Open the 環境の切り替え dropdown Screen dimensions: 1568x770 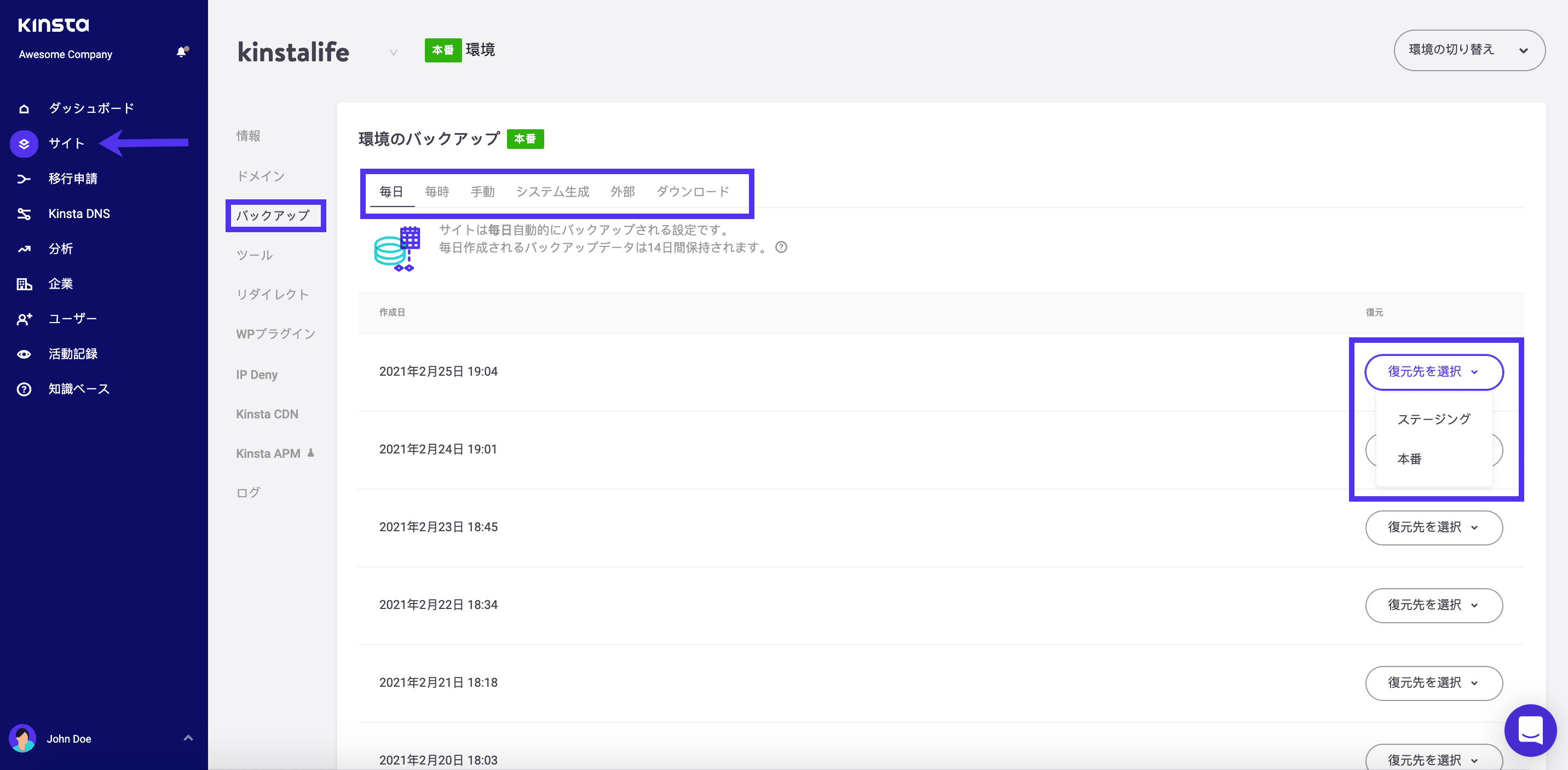(x=1469, y=50)
